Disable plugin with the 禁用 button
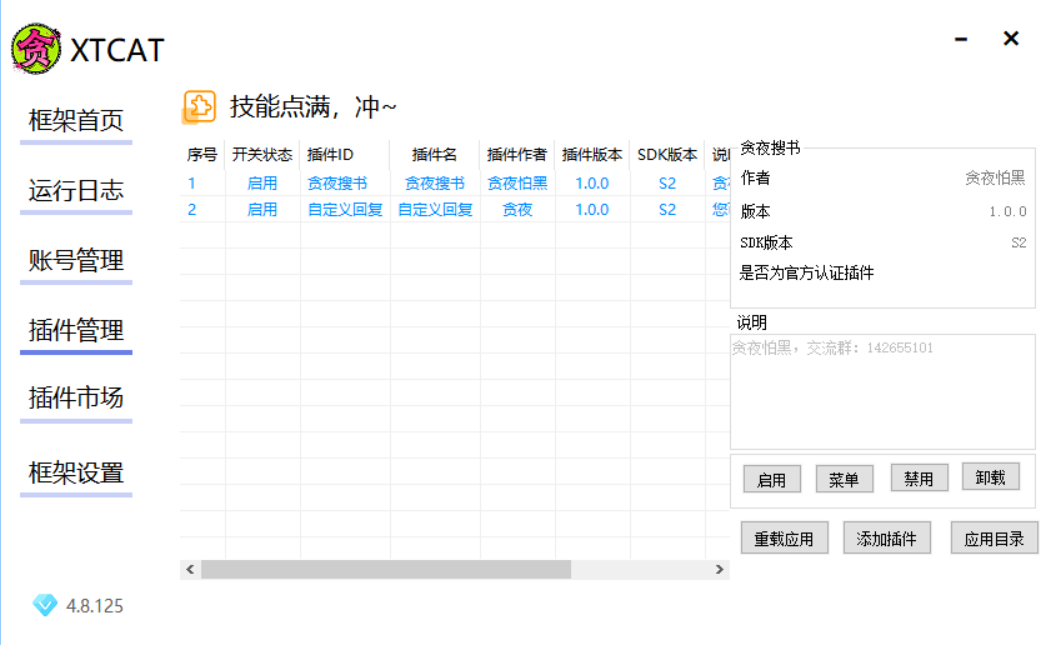The image size is (1056, 645). (x=918, y=479)
